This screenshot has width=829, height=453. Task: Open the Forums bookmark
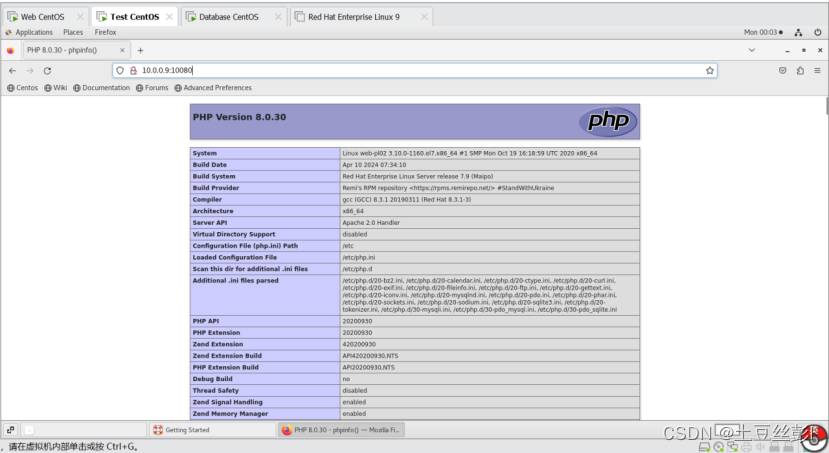tap(152, 88)
